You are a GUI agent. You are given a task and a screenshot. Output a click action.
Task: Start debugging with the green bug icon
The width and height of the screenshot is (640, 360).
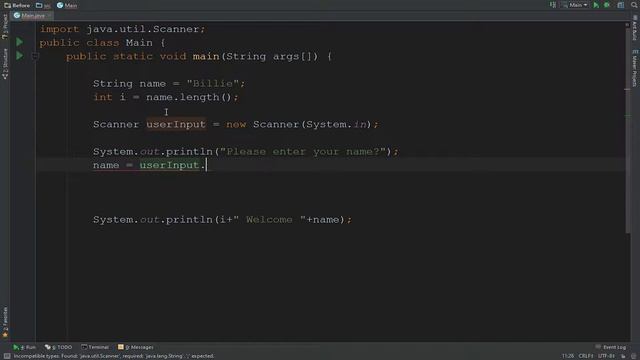607,5
